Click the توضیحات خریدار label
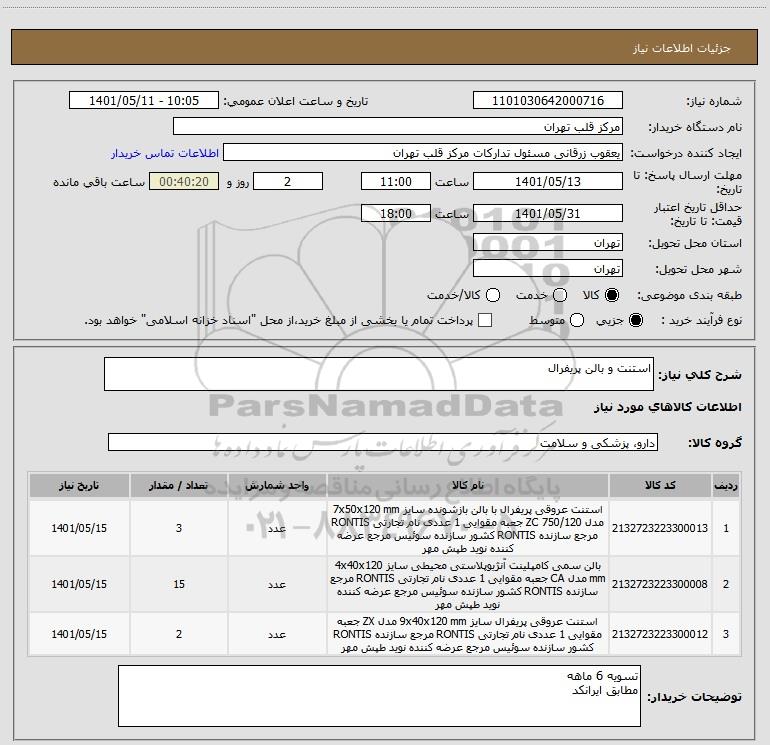Image resolution: width=770 pixels, height=745 pixels. 694,696
